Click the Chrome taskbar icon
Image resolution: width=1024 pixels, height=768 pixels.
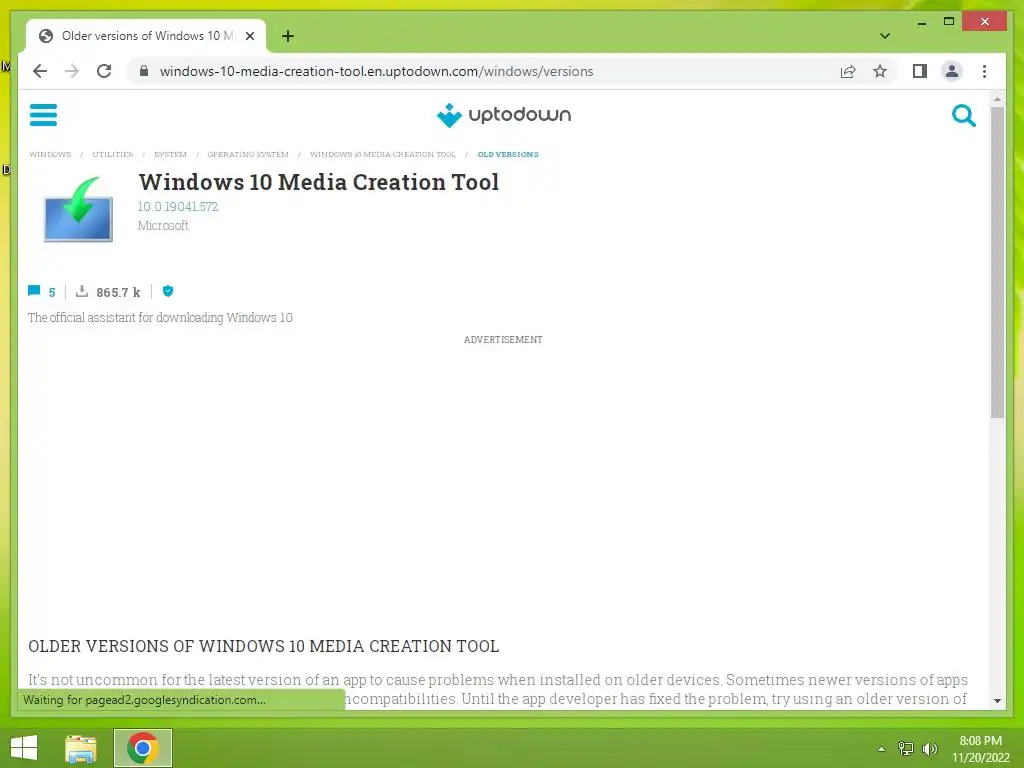click(x=143, y=748)
